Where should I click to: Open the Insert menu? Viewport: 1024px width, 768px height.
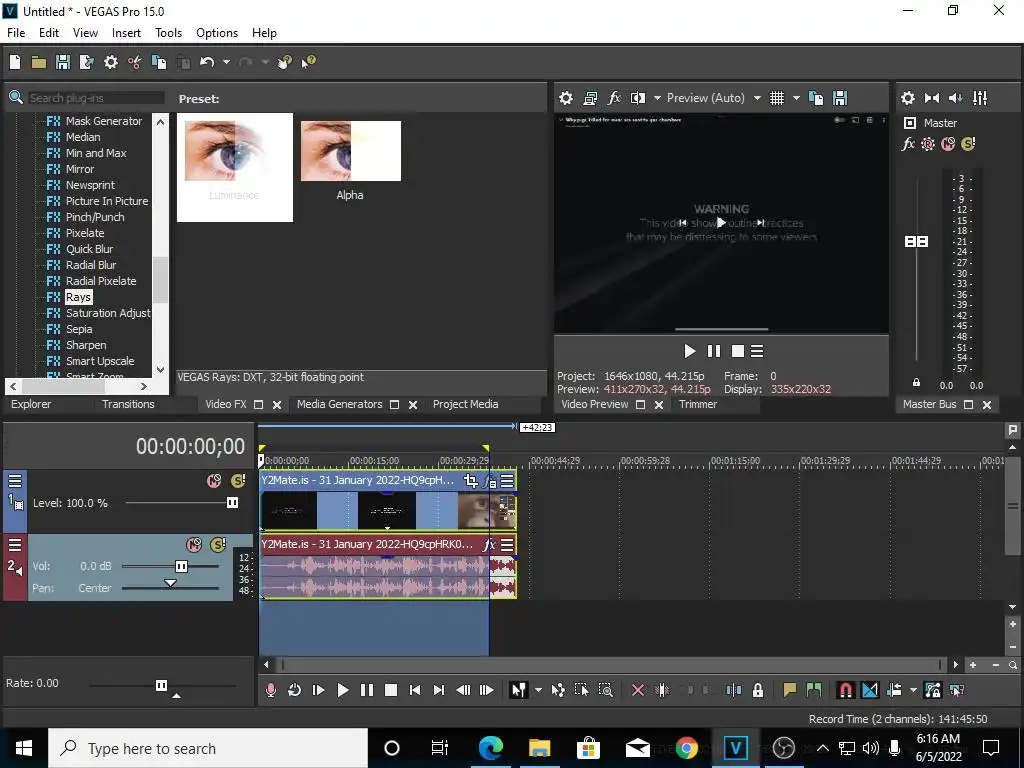(126, 33)
